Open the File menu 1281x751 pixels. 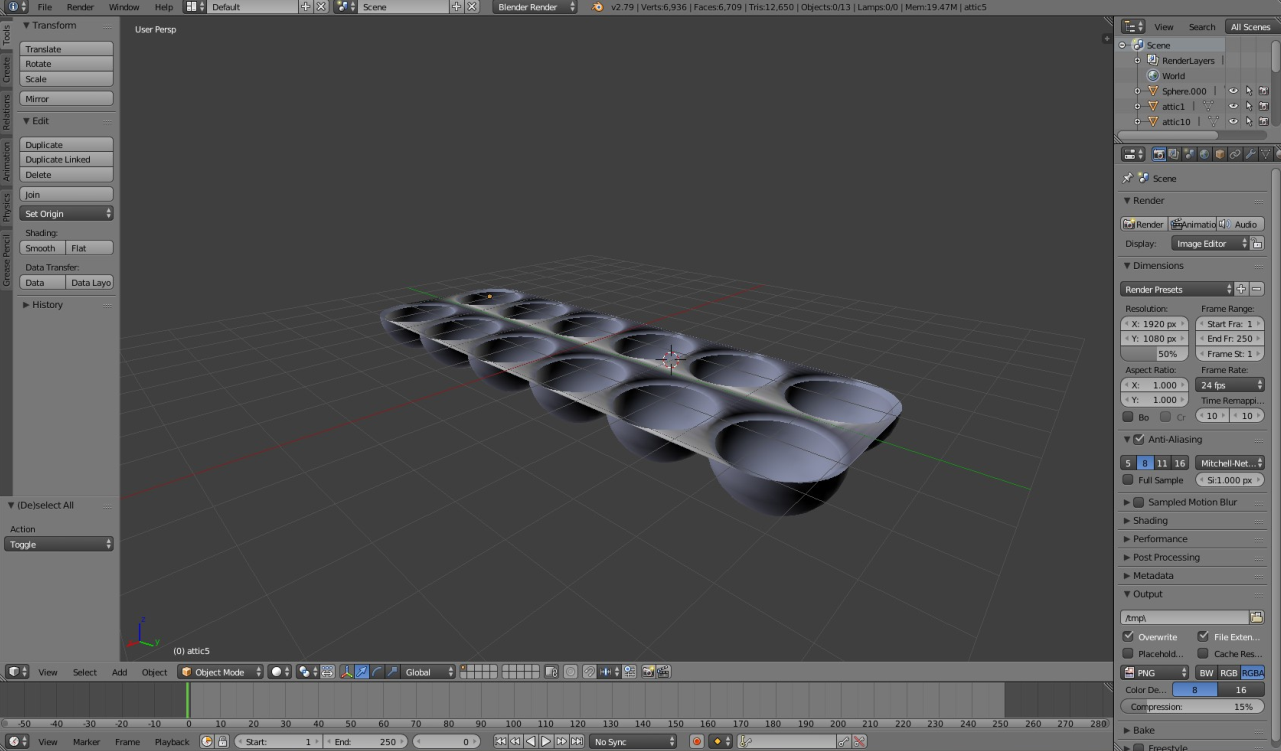click(45, 7)
